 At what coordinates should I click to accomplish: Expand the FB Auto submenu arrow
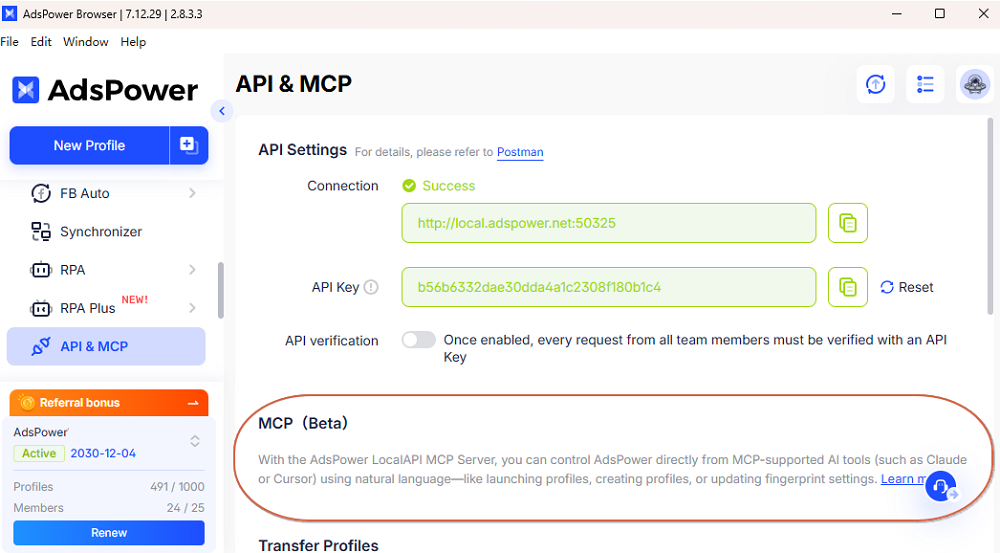point(192,193)
